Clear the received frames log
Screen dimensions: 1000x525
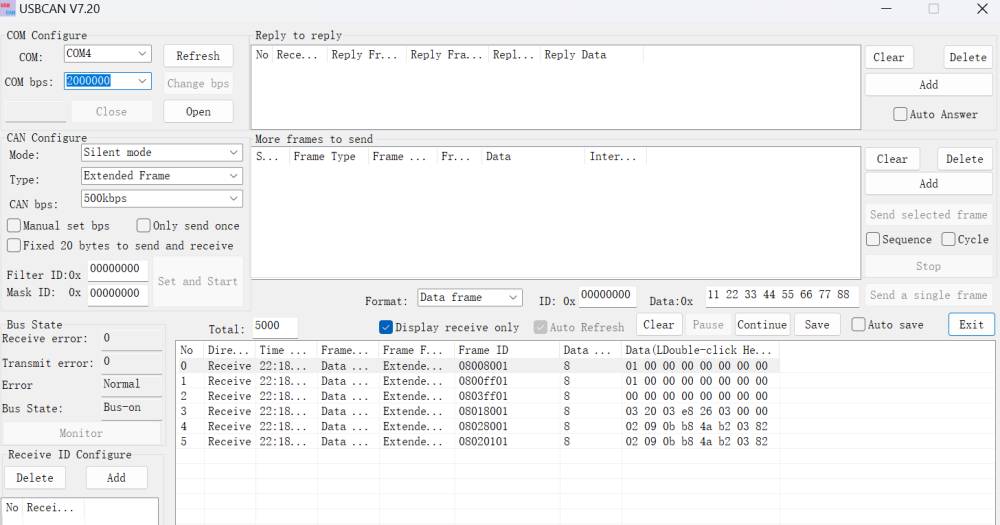tap(659, 325)
